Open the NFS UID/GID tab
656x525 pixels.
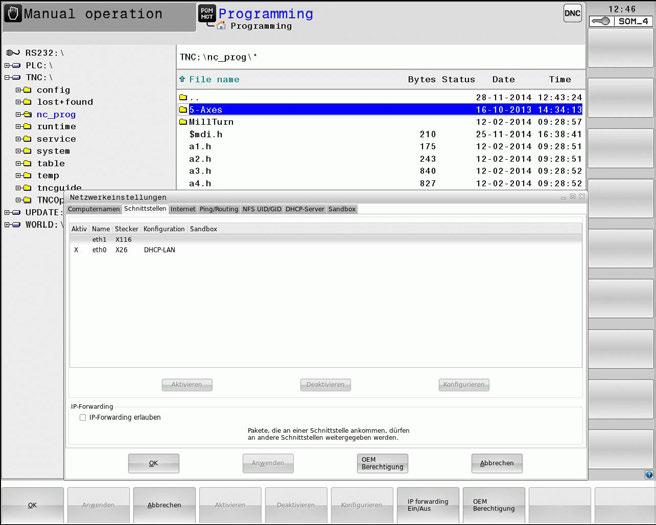pyautogui.click(x=262, y=209)
